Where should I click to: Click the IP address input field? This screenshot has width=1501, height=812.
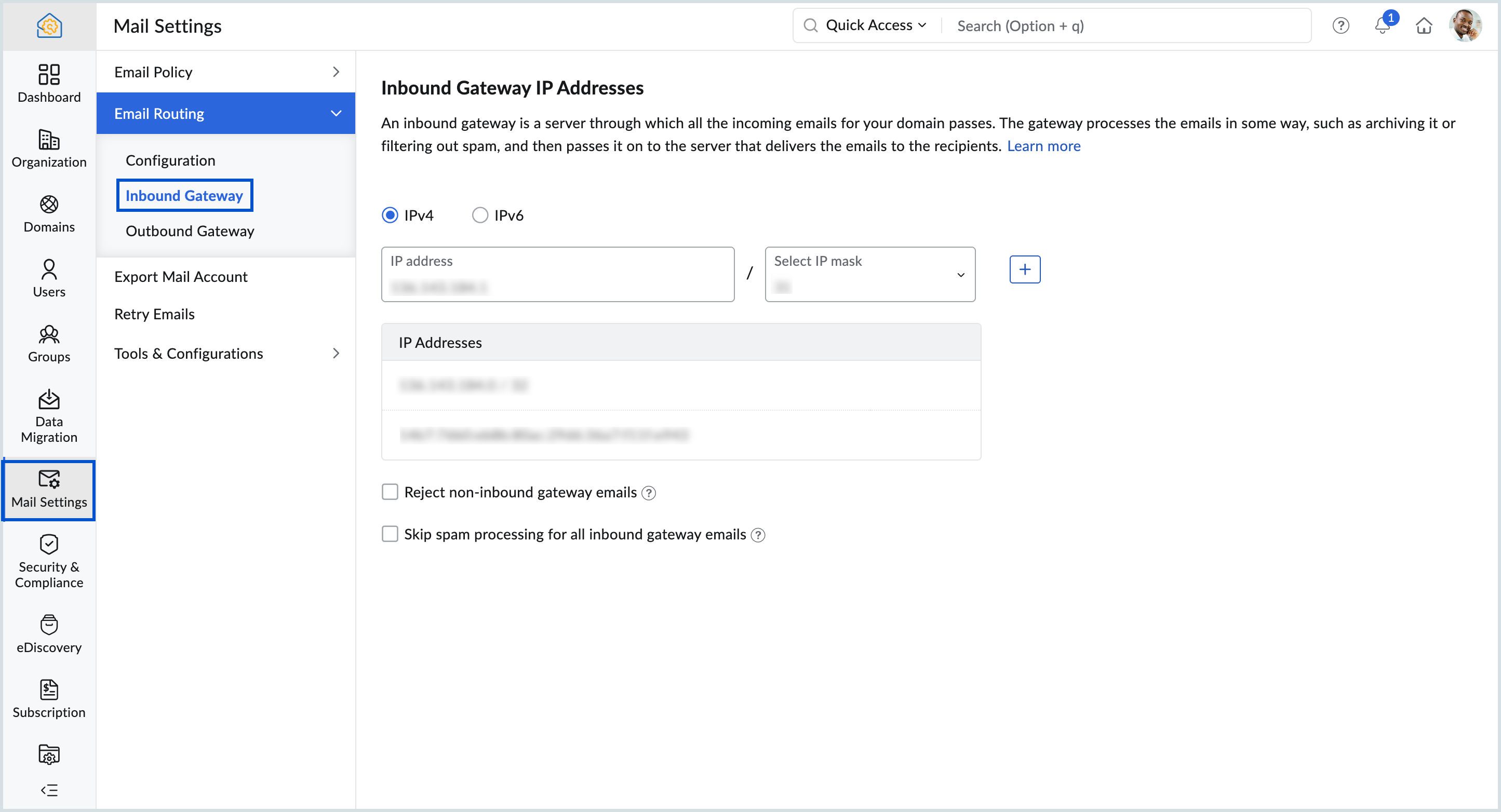[558, 274]
